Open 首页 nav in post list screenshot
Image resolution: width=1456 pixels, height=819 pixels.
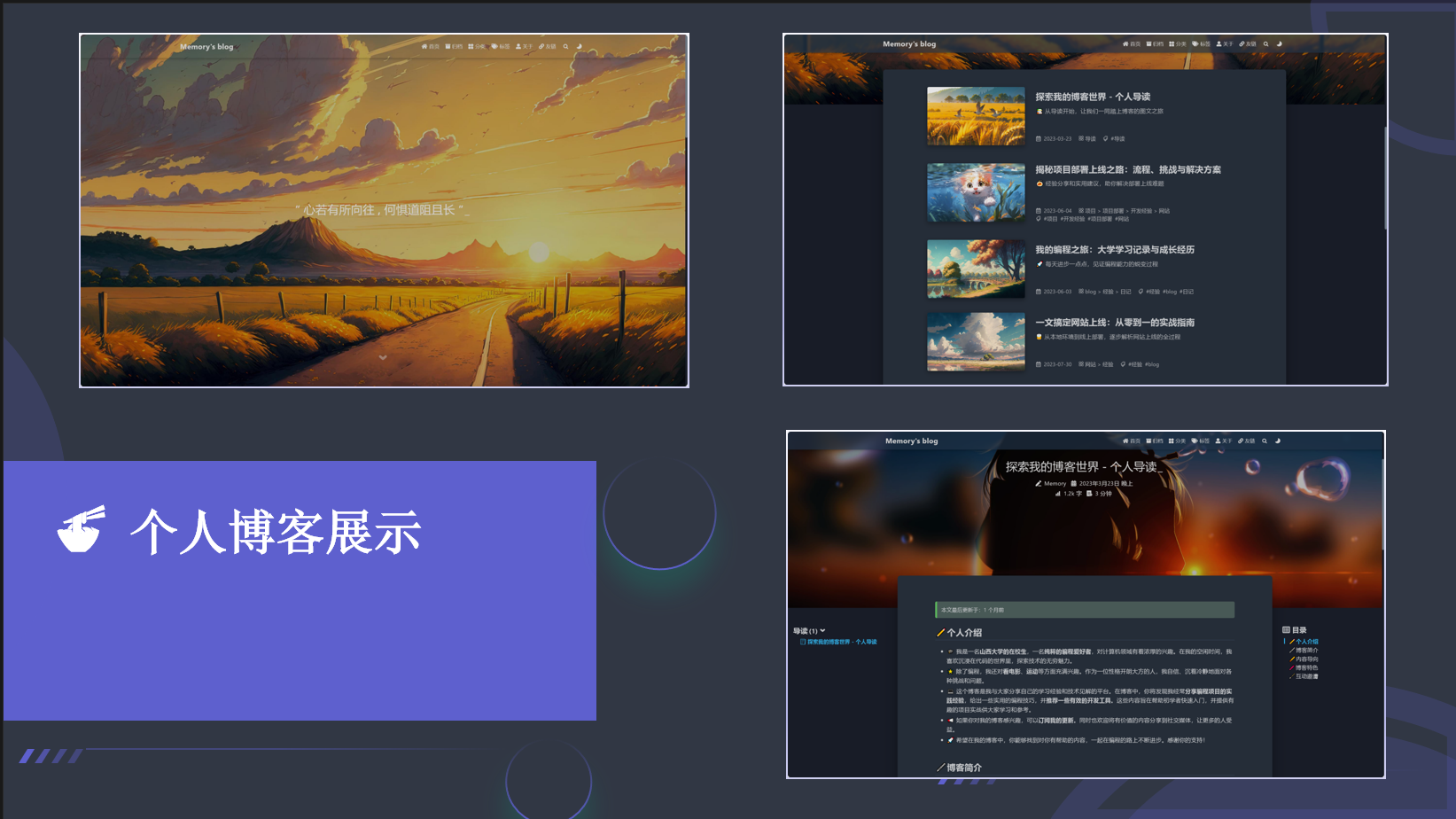(x=1132, y=43)
